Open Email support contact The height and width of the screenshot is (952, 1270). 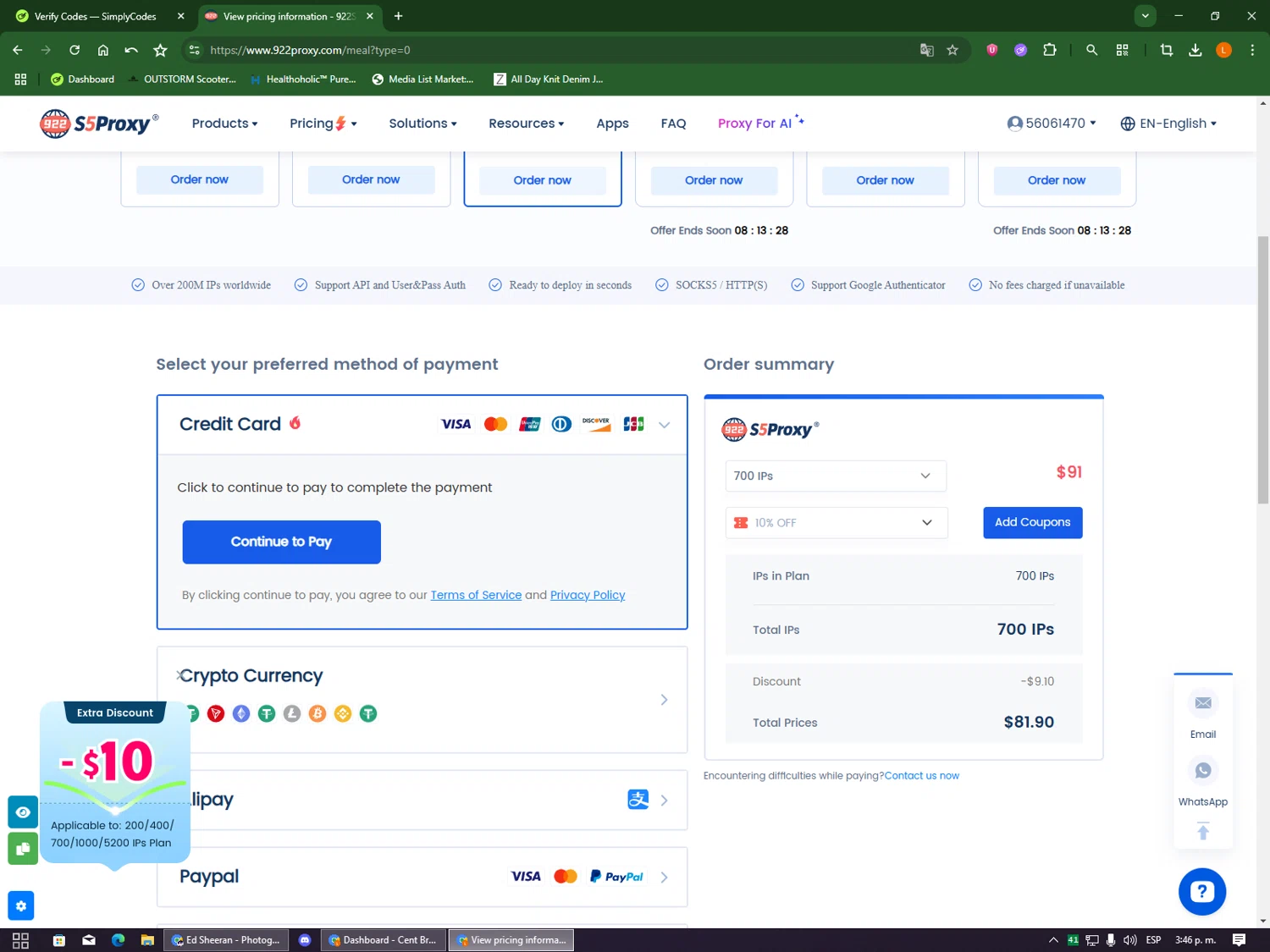pos(1203,715)
